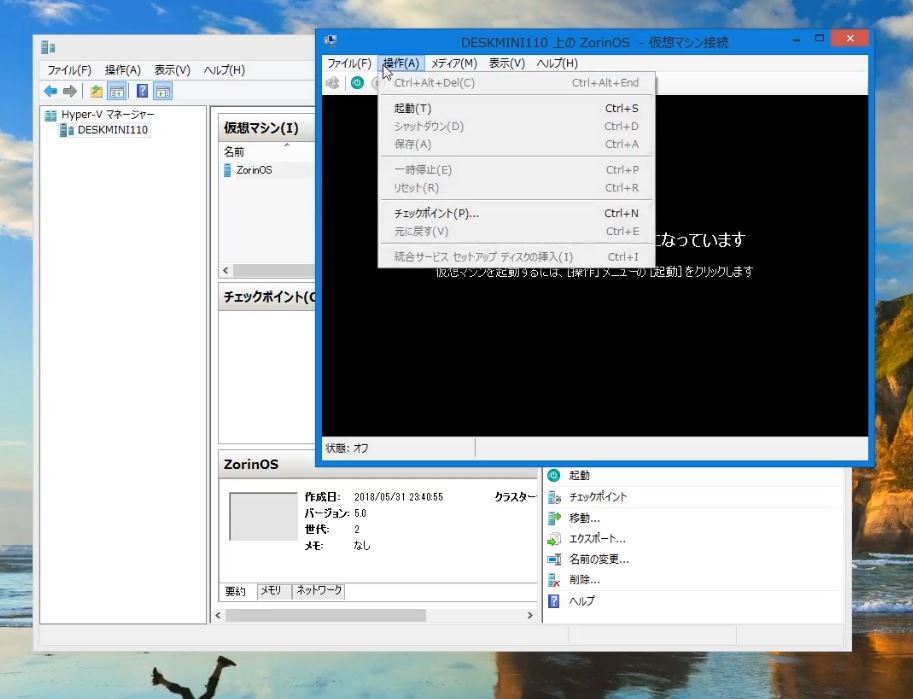Open the メディア(M) menu in VM window
This screenshot has width=913, height=699.
point(453,63)
